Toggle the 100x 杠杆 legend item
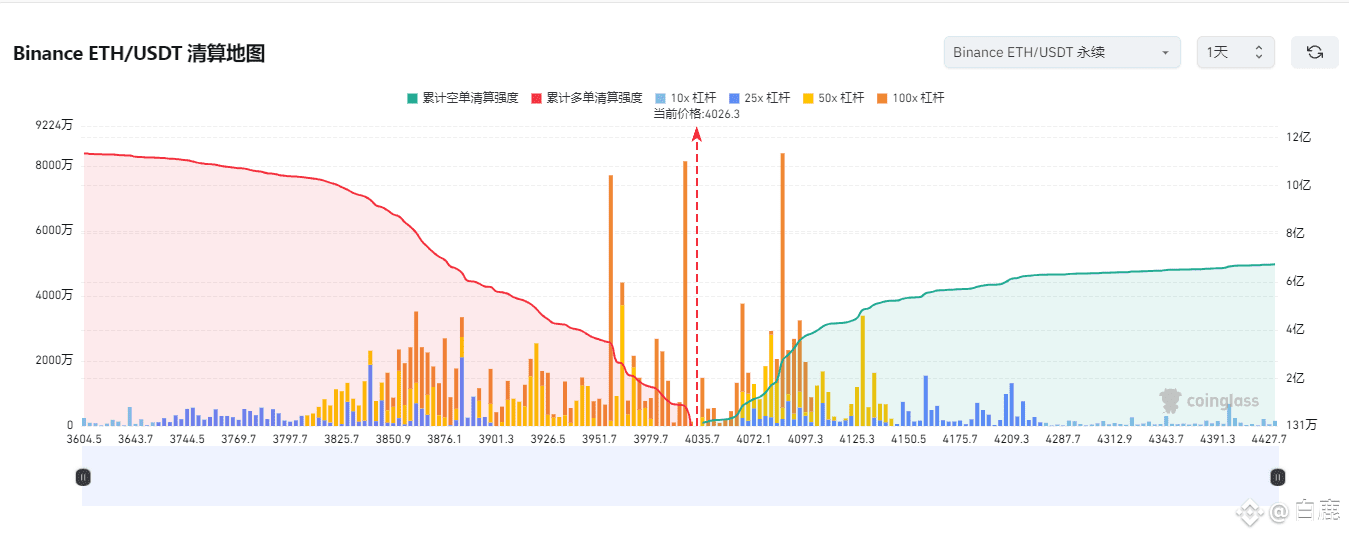 [x=910, y=98]
